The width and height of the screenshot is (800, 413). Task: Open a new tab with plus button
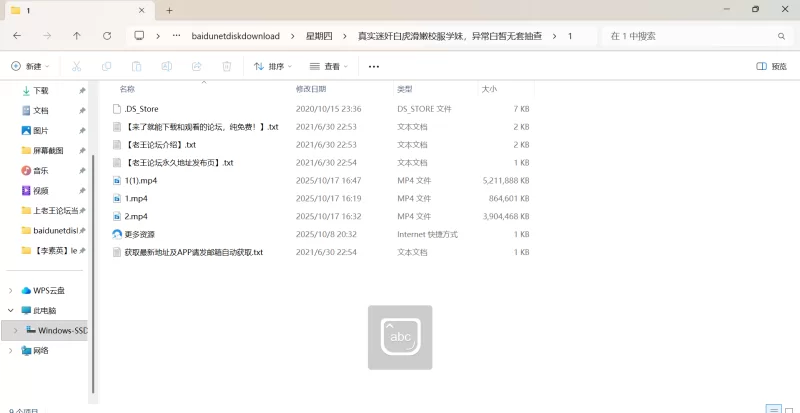click(x=169, y=10)
